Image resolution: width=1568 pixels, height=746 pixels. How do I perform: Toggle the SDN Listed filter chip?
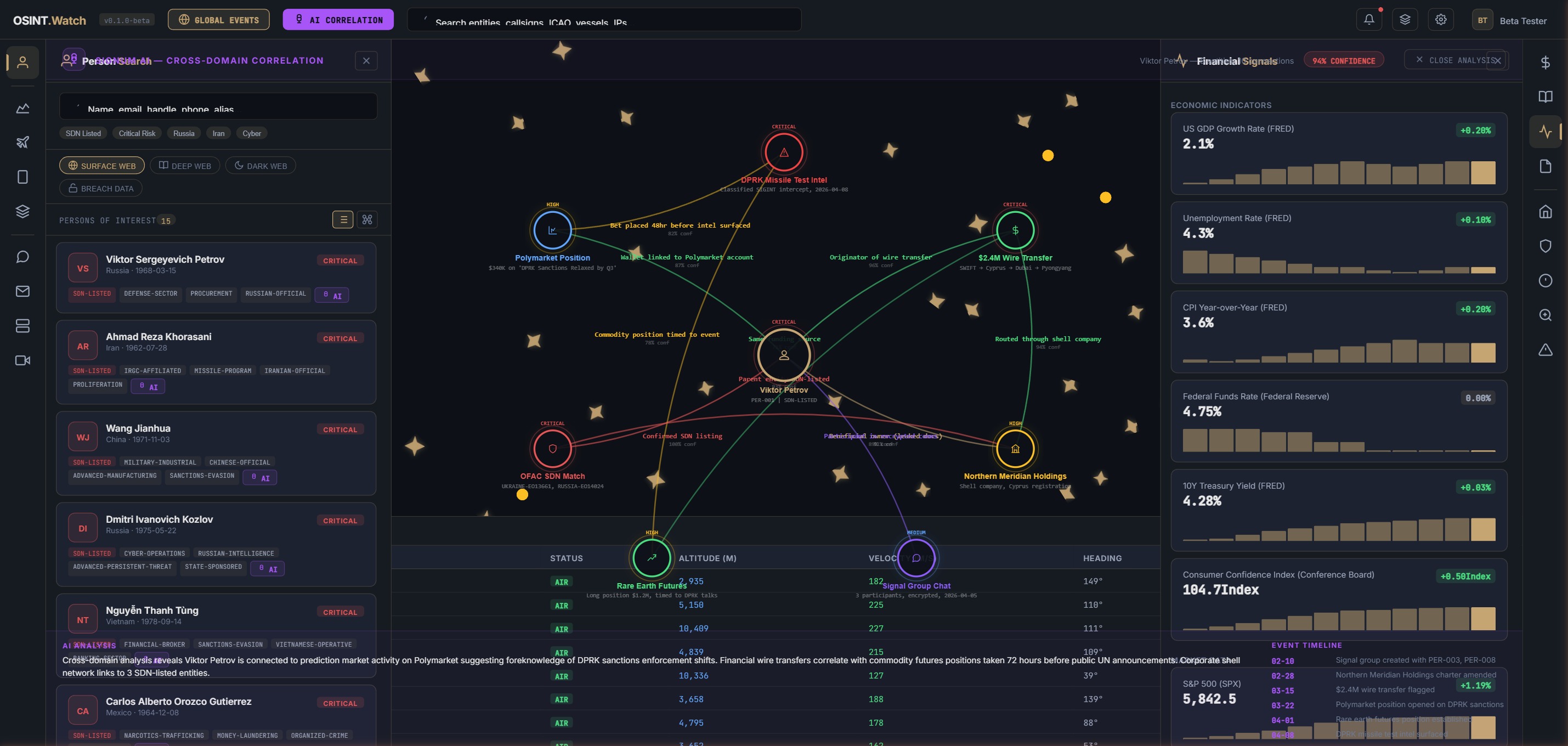83,133
